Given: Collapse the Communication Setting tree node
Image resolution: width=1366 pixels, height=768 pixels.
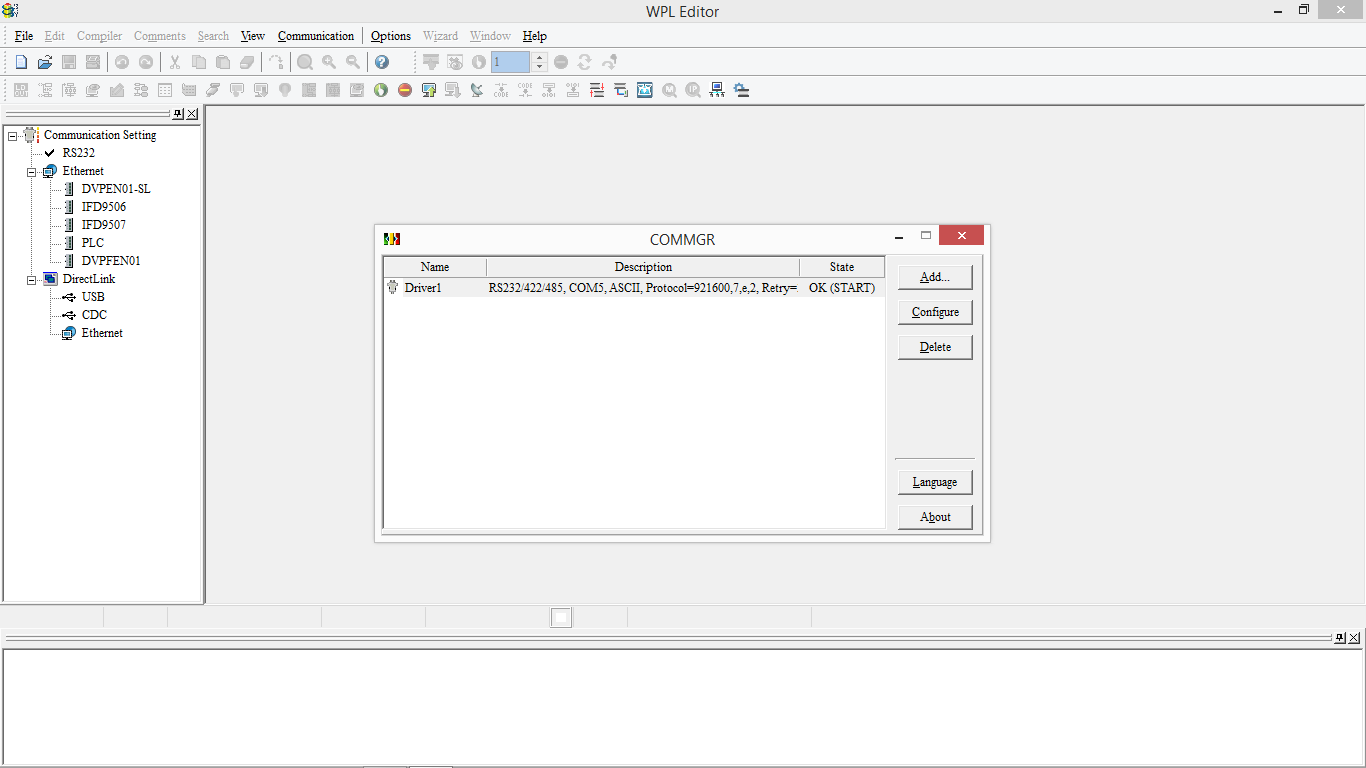Looking at the screenshot, I should pos(13,135).
